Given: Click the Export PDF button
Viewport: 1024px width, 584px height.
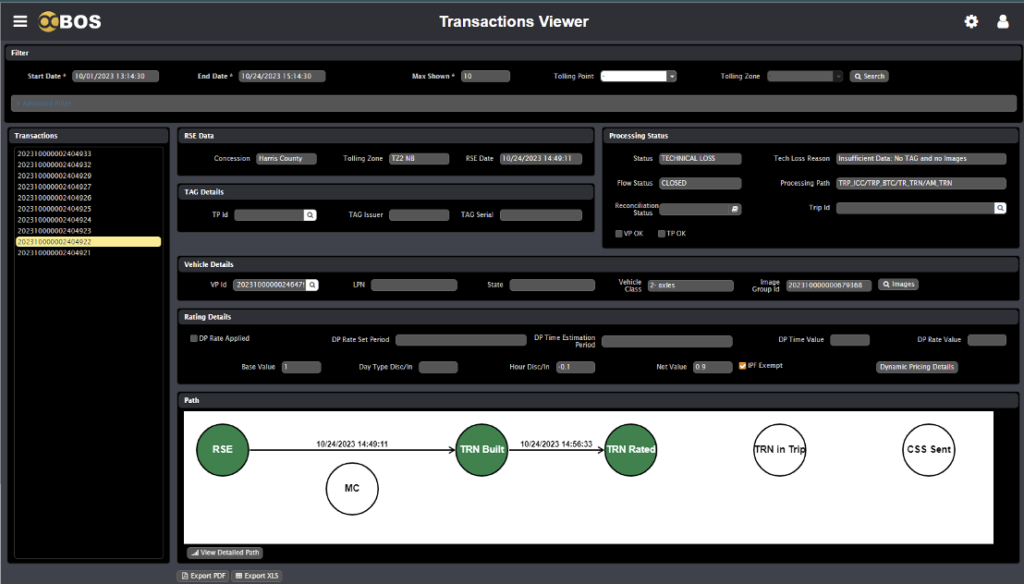Looking at the screenshot, I should pos(203,576).
